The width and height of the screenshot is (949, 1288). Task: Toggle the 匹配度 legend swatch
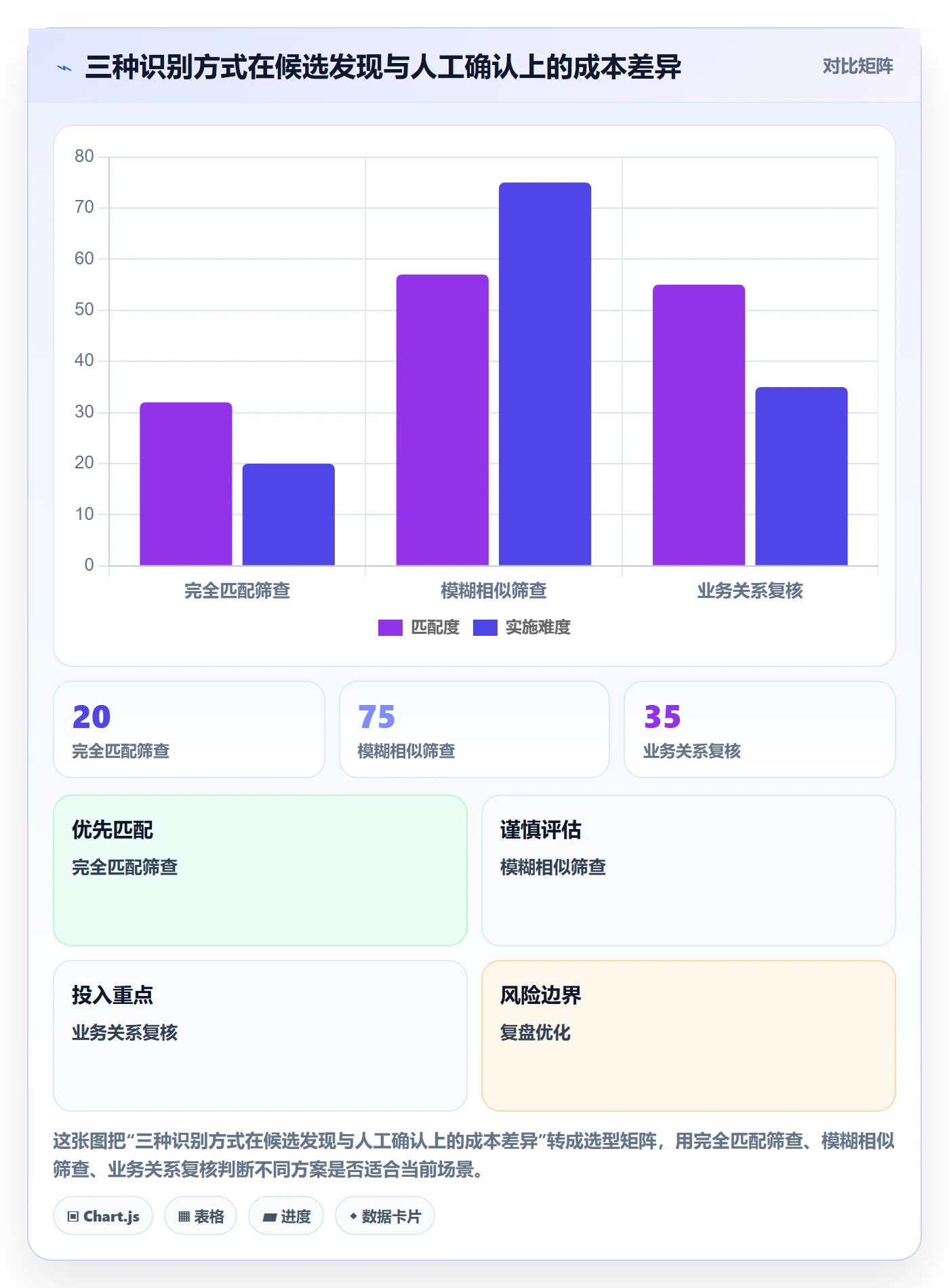click(x=390, y=628)
